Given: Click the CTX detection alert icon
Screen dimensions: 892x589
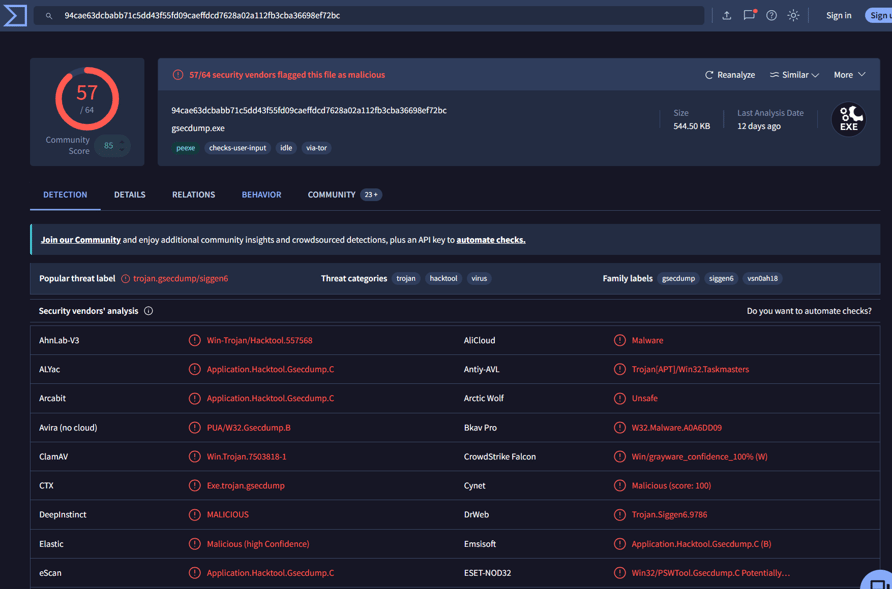Looking at the screenshot, I should click(x=195, y=485).
